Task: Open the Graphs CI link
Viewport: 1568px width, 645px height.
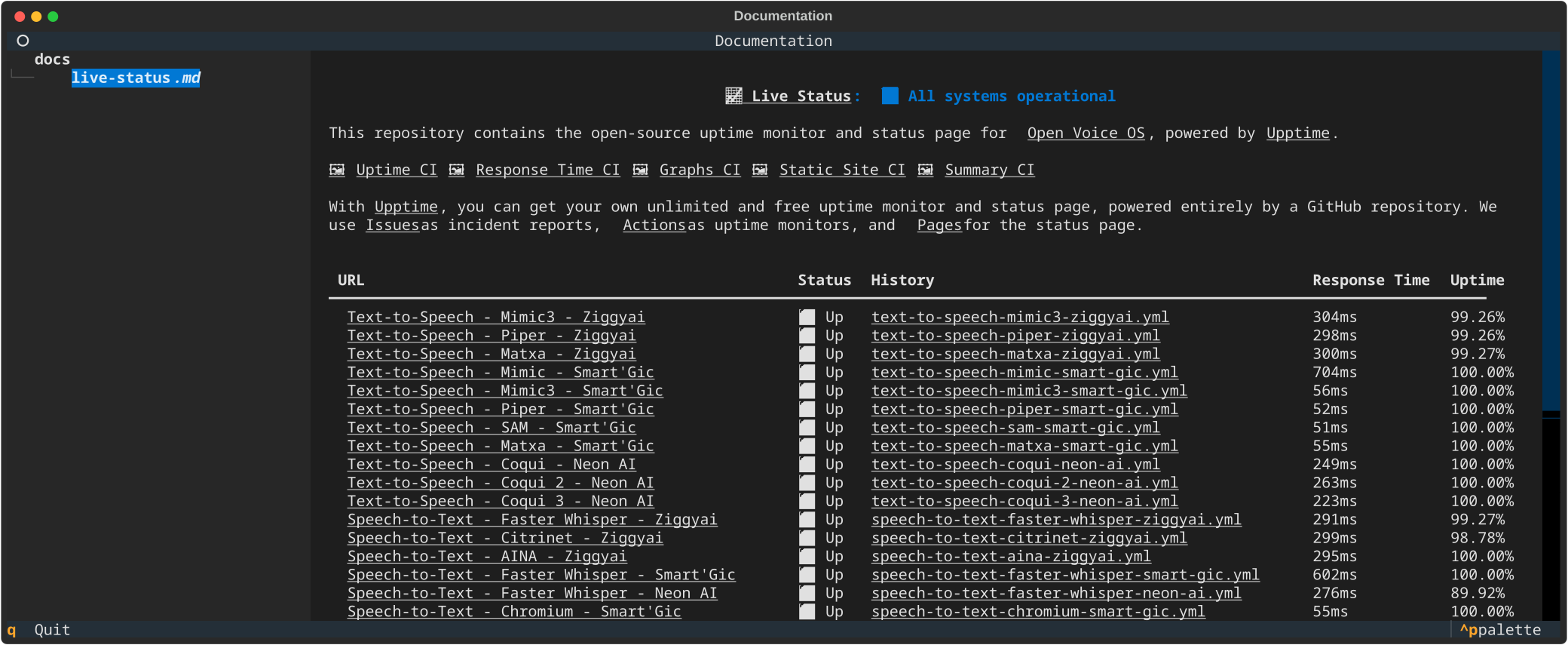Action: point(700,170)
